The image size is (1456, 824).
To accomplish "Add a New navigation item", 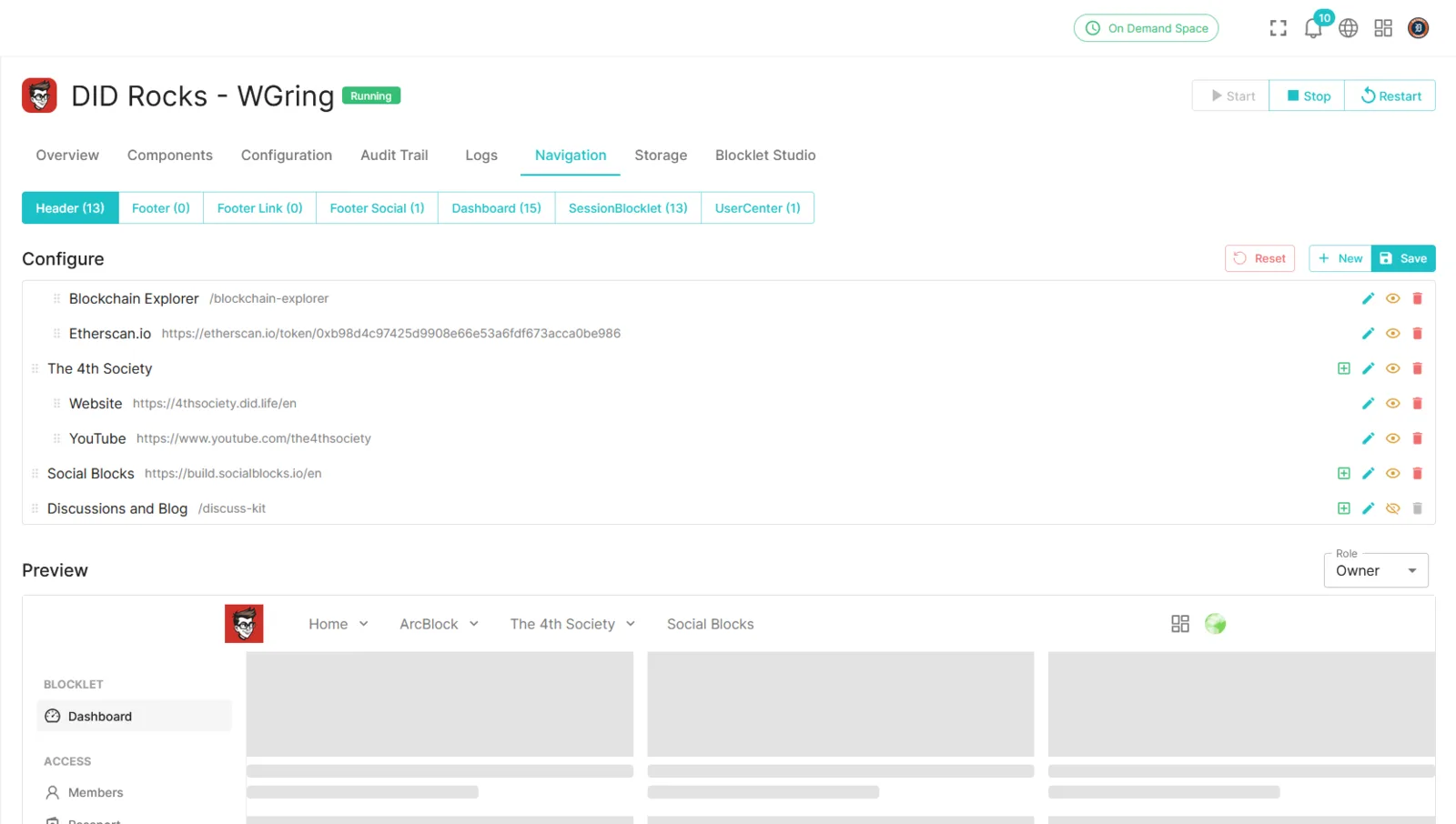I will pos(1340,258).
